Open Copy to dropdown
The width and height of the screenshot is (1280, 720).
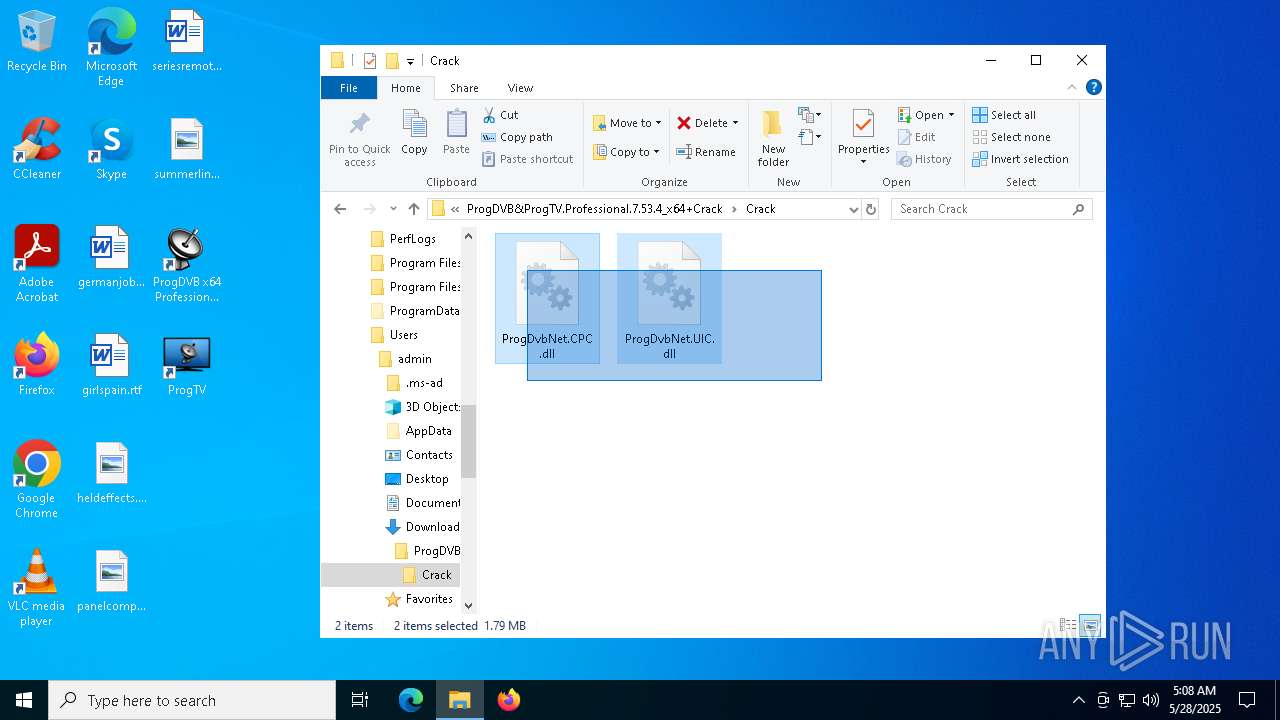(x=626, y=152)
